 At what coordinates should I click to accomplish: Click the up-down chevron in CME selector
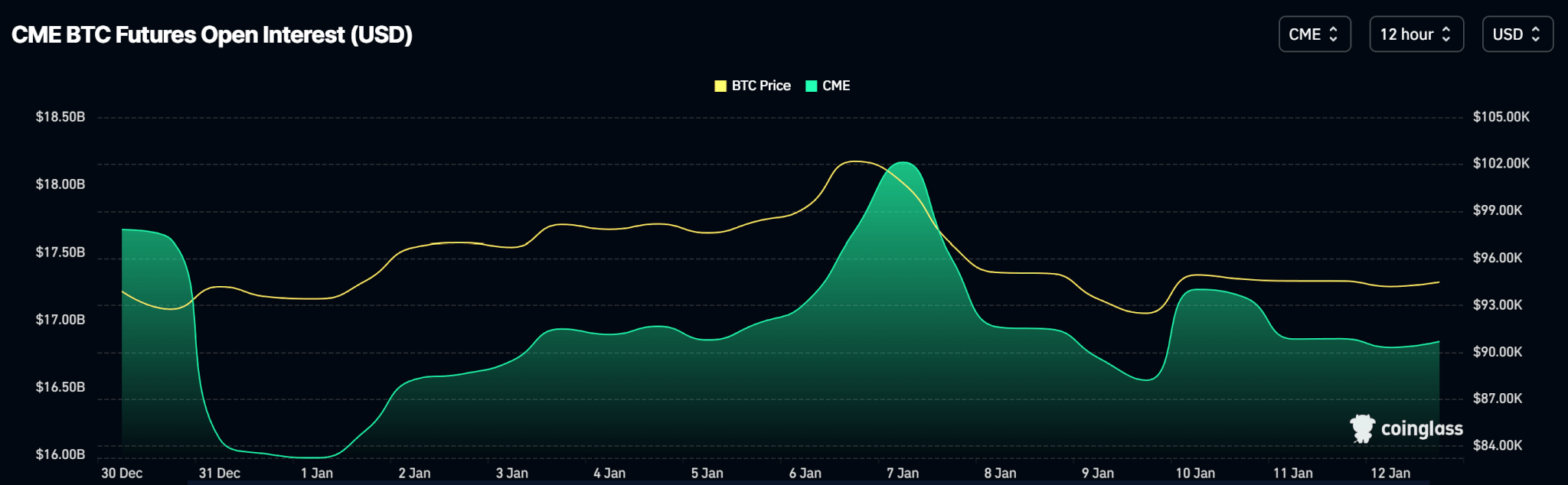coord(1333,34)
